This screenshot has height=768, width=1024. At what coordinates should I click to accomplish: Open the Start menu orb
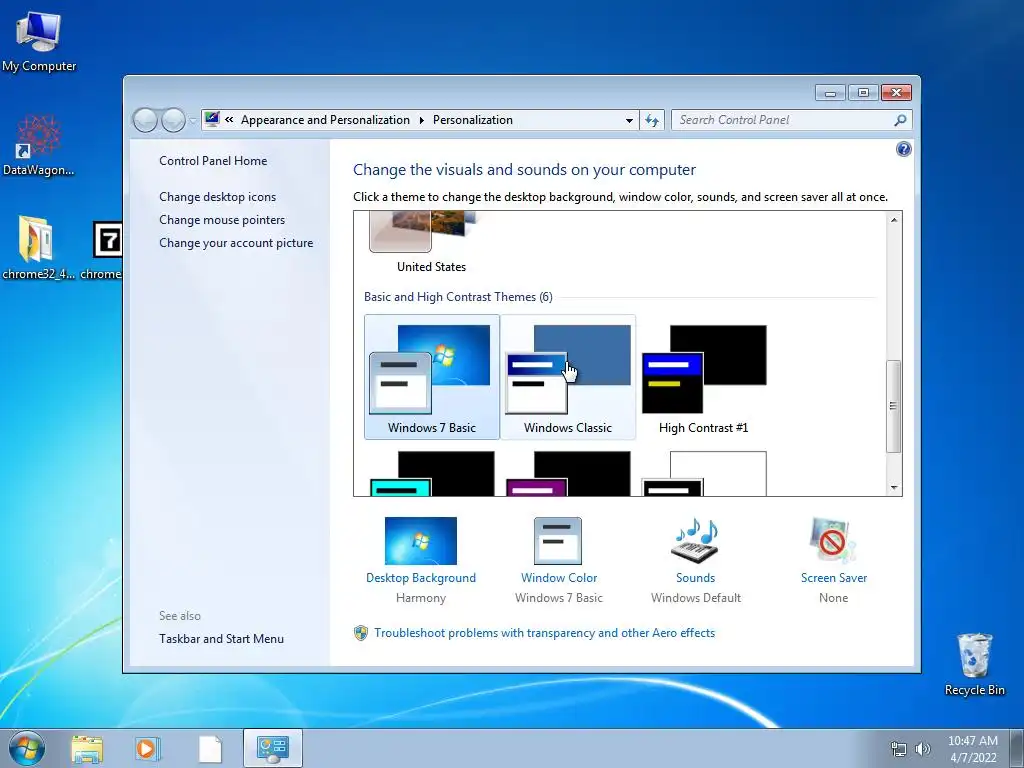pyautogui.click(x=27, y=748)
